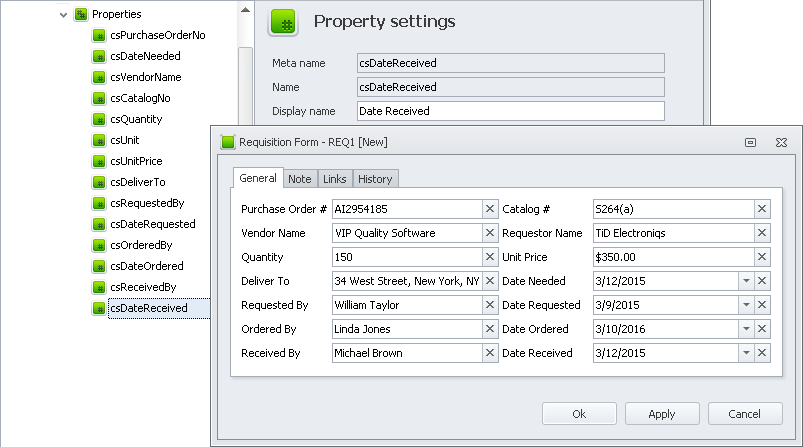Open the Date Needed calendar dropdown
This screenshot has width=803, height=447.
(745, 281)
